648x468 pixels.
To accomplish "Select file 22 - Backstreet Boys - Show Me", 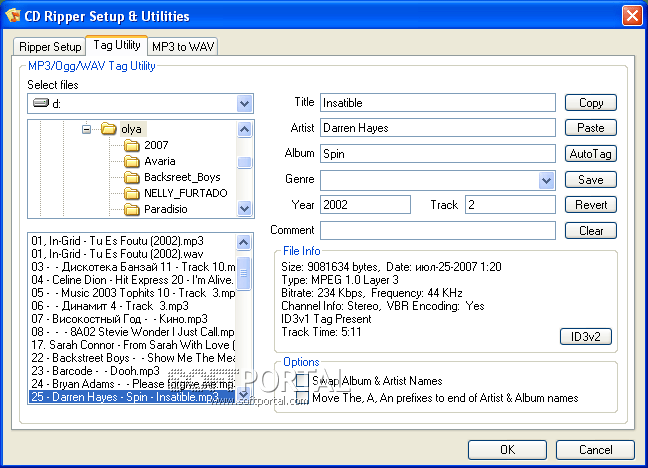I will 133,358.
